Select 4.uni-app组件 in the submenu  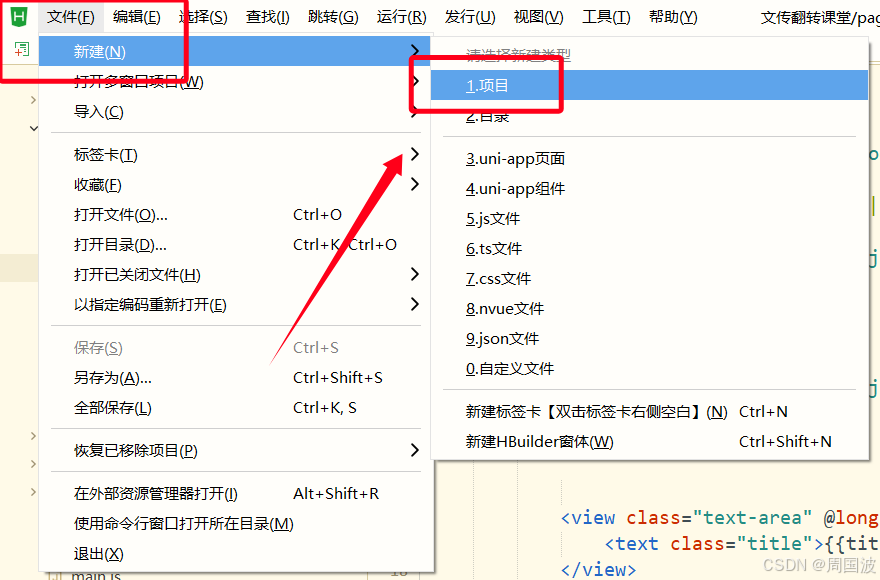pyautogui.click(x=649, y=189)
